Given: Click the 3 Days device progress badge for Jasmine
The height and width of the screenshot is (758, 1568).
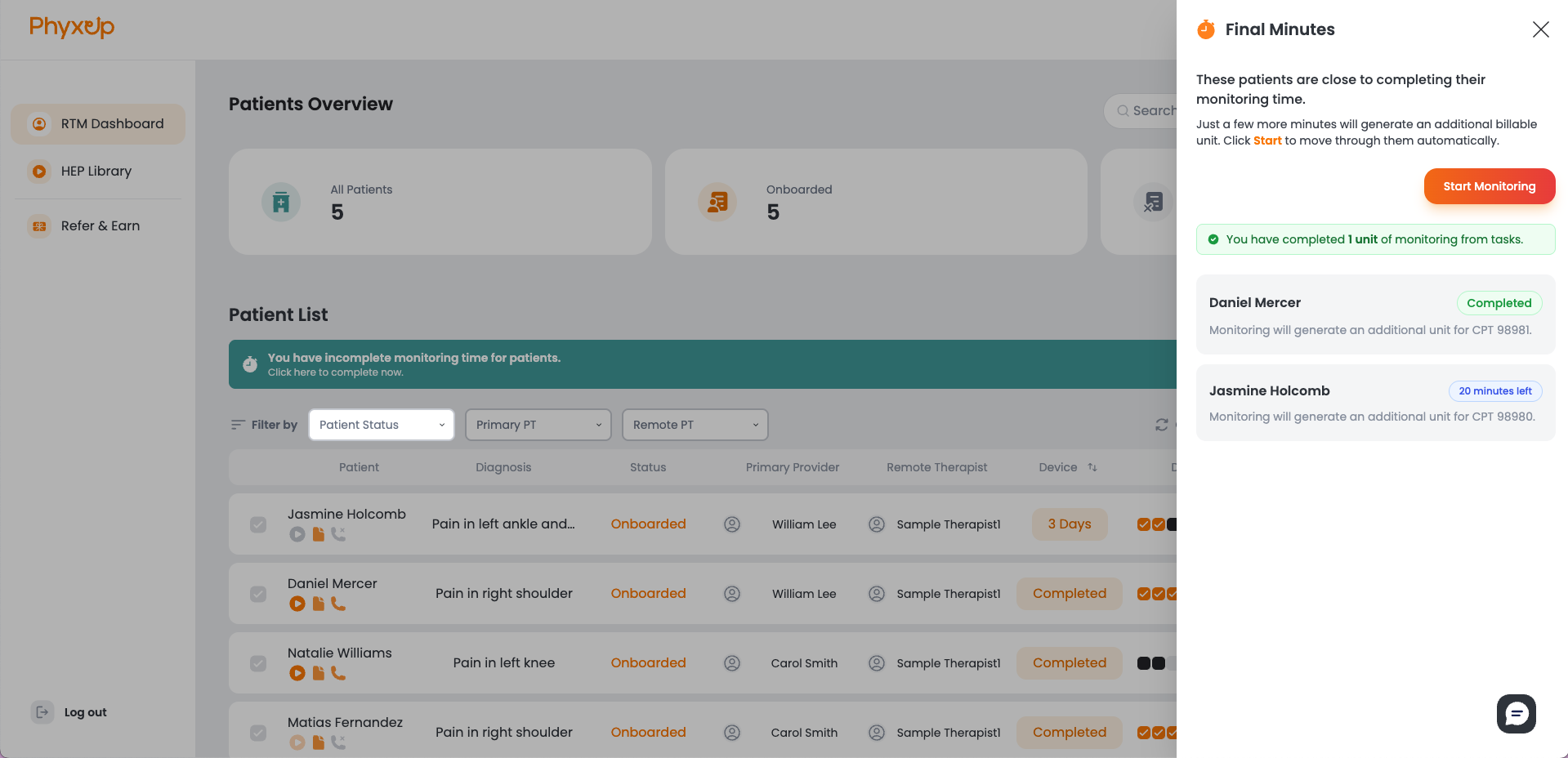Looking at the screenshot, I should pos(1069,524).
